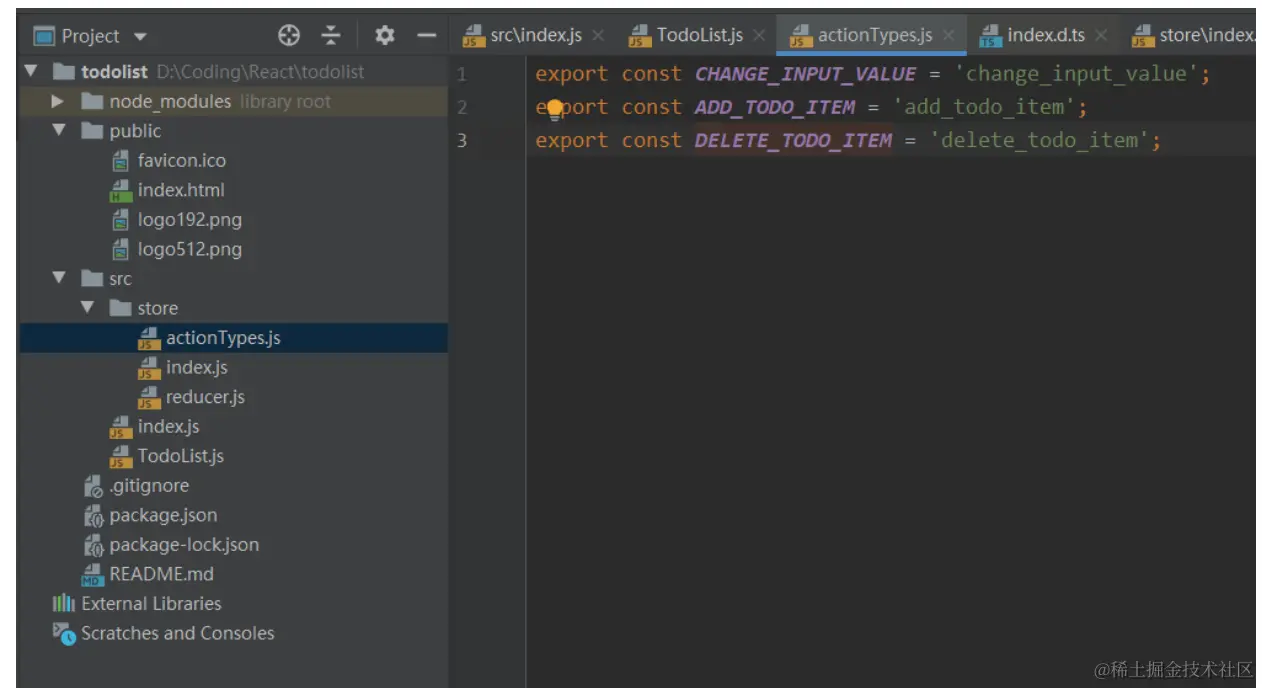Image resolution: width=1262 pixels, height=688 pixels.
Task: Select the public folder row
Action: click(x=232, y=131)
